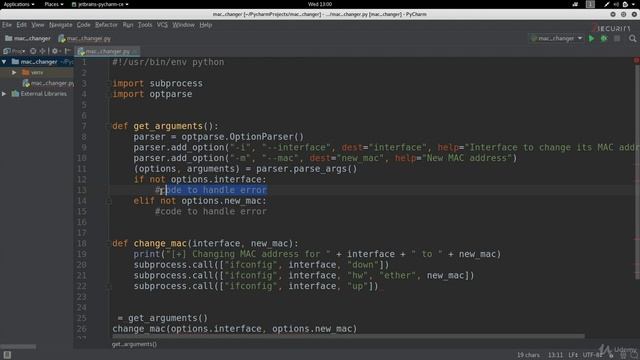Select the External Libraries row

point(37,94)
